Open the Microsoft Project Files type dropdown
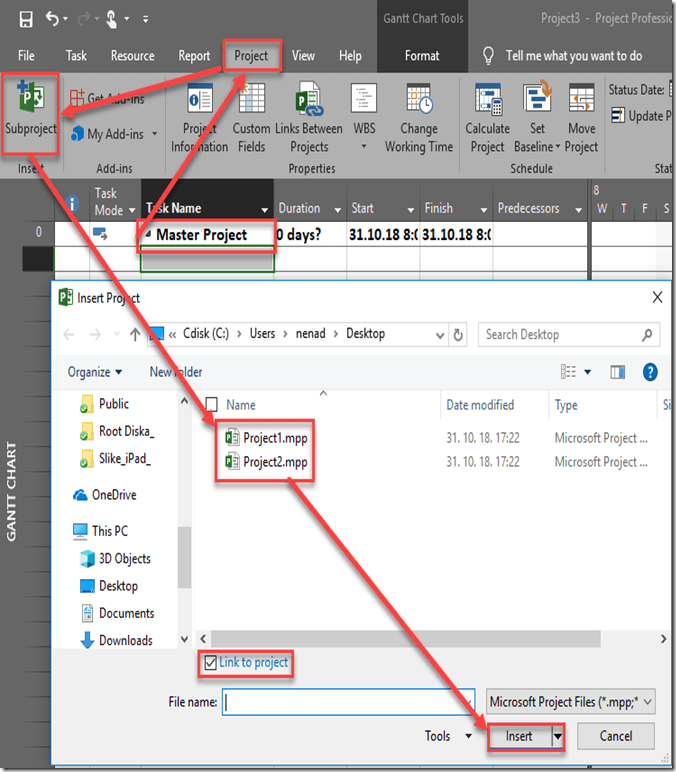The width and height of the screenshot is (676, 772). coord(570,702)
